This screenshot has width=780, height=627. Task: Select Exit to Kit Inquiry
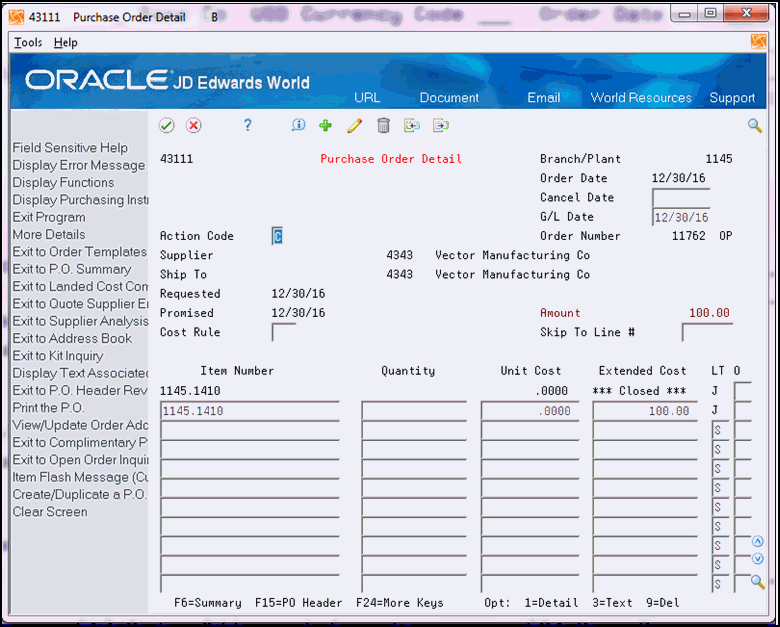58,356
